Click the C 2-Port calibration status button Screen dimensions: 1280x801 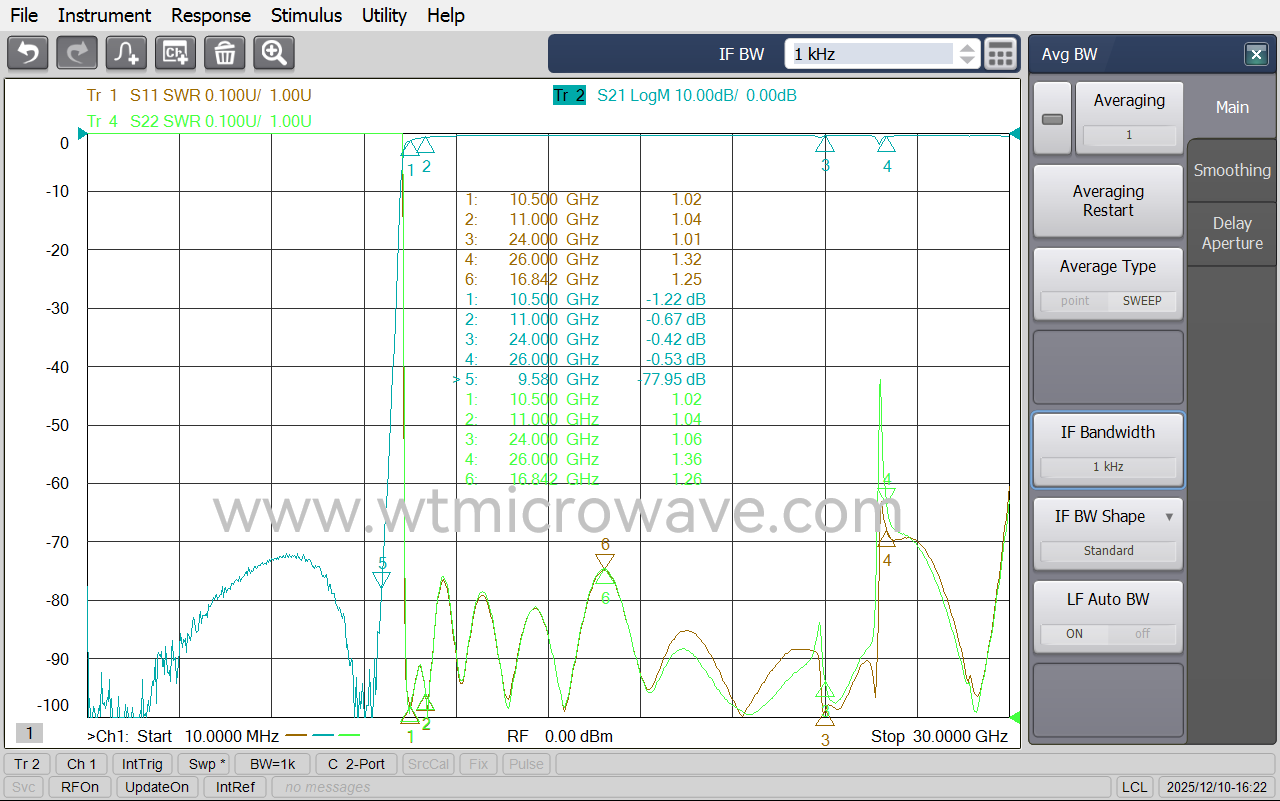[356, 764]
